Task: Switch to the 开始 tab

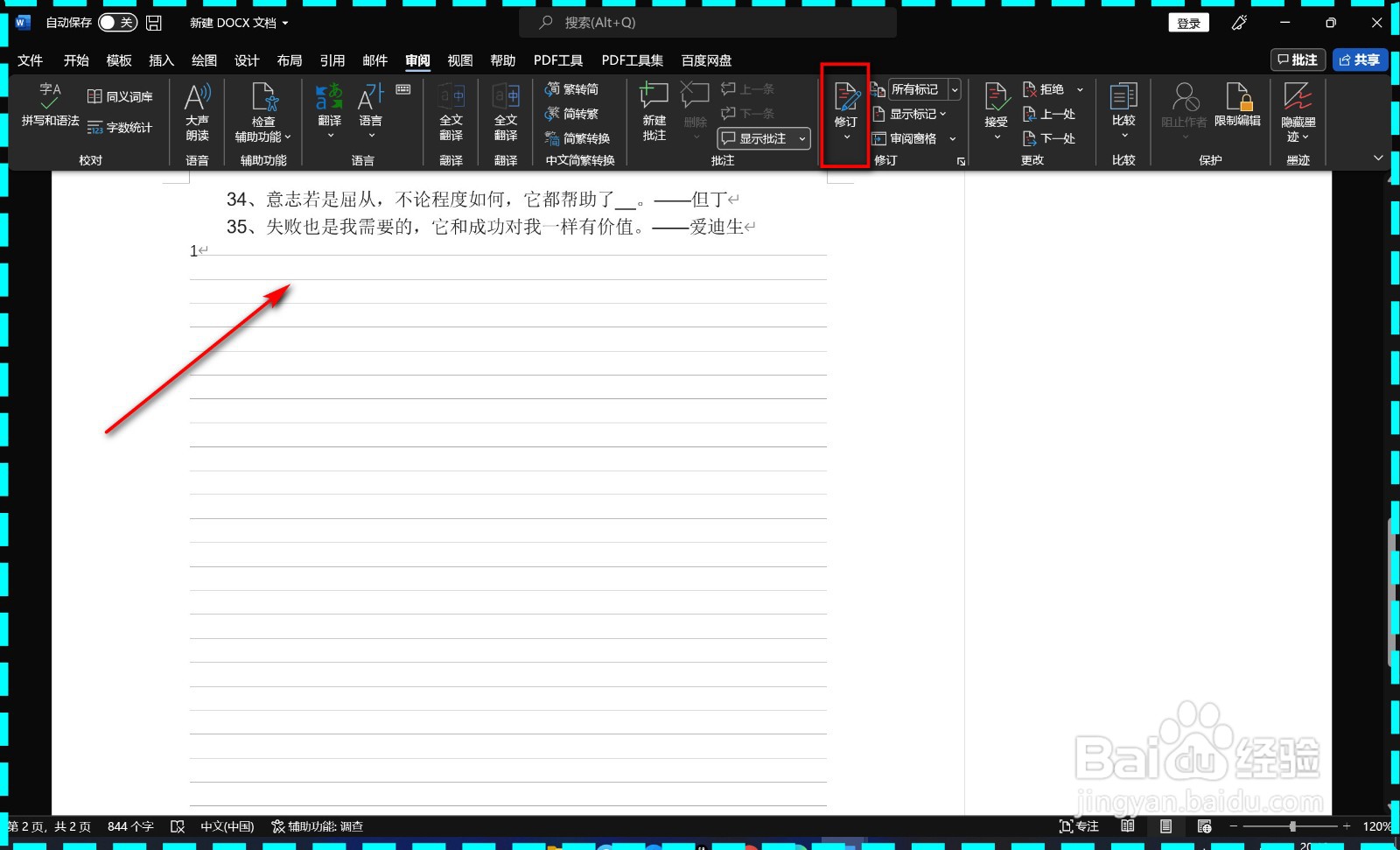Action: pyautogui.click(x=76, y=60)
